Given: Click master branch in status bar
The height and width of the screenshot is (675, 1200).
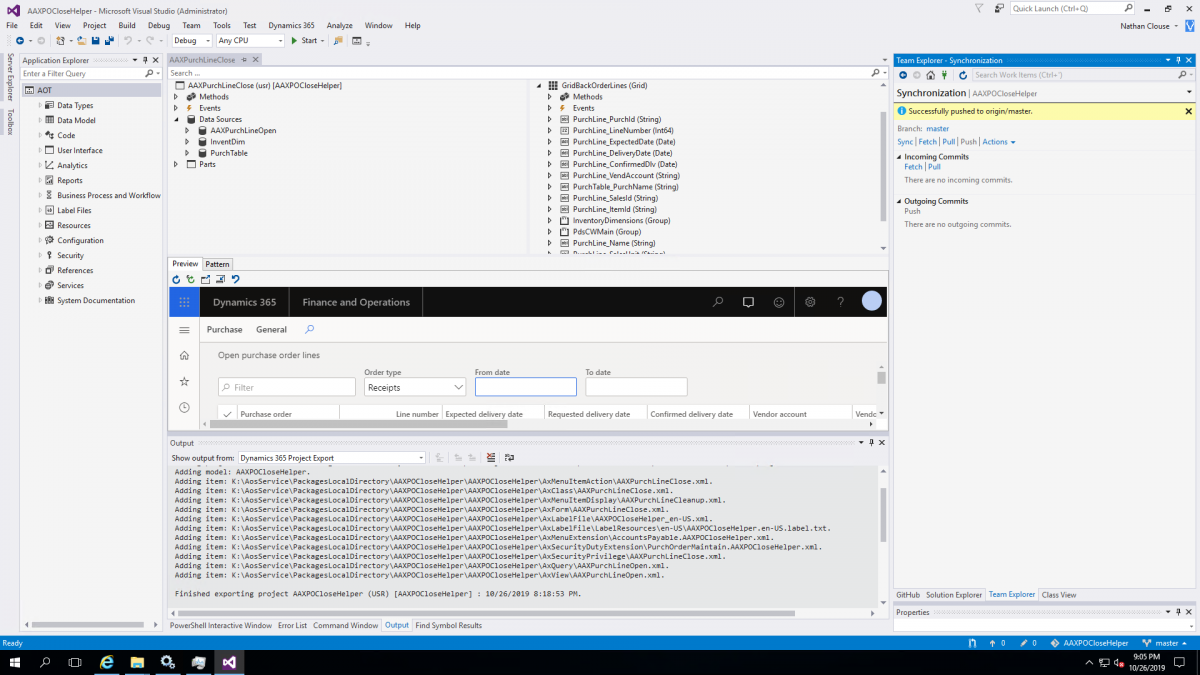Looking at the screenshot, I should [1167, 643].
